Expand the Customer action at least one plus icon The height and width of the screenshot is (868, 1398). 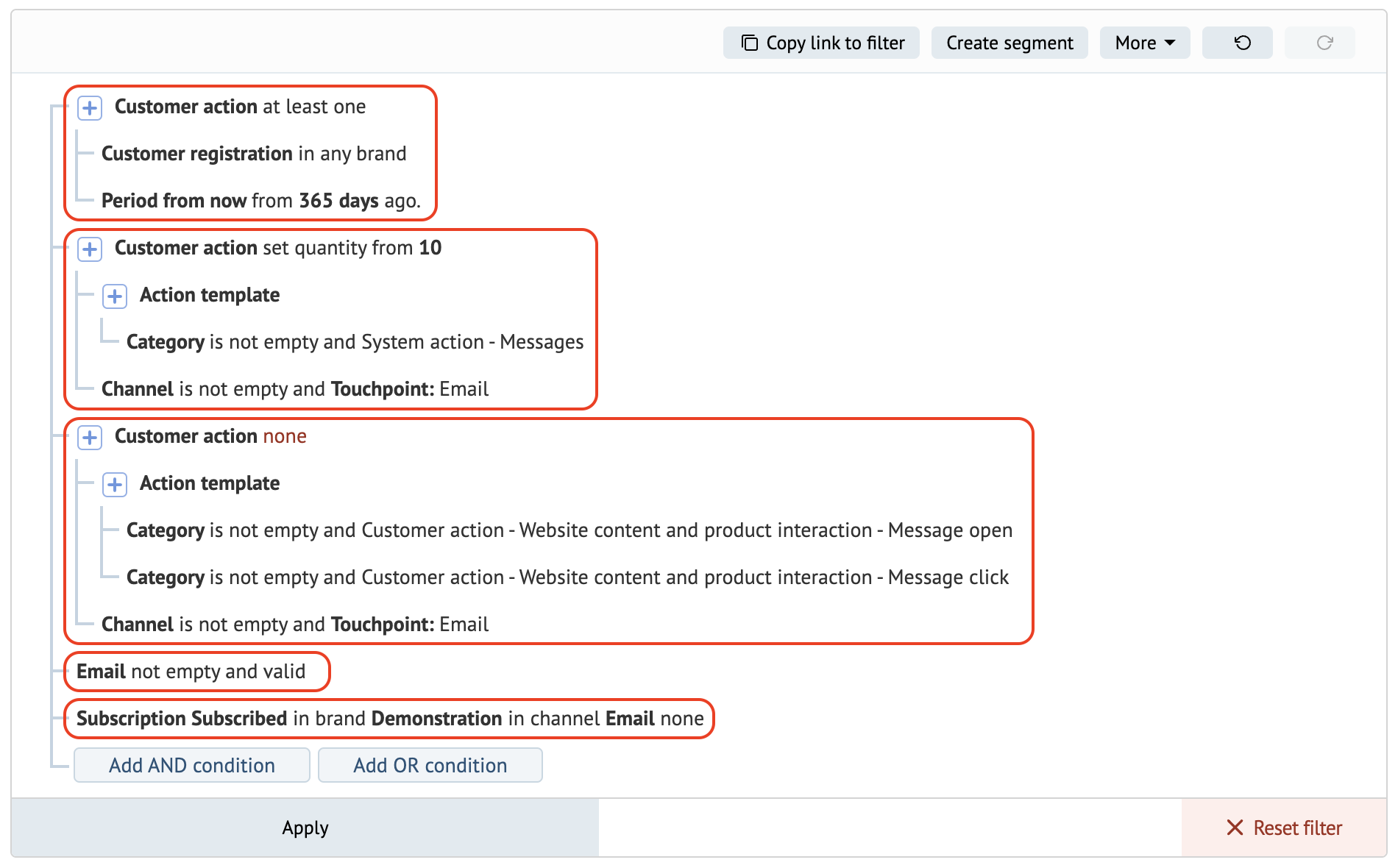click(x=90, y=107)
